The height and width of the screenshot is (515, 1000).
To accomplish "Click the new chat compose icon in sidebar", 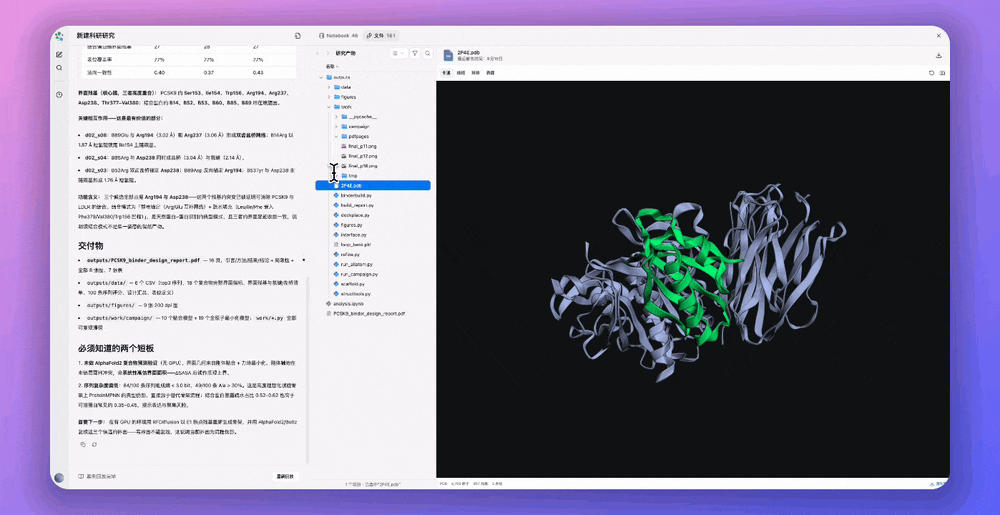I will 59,54.
